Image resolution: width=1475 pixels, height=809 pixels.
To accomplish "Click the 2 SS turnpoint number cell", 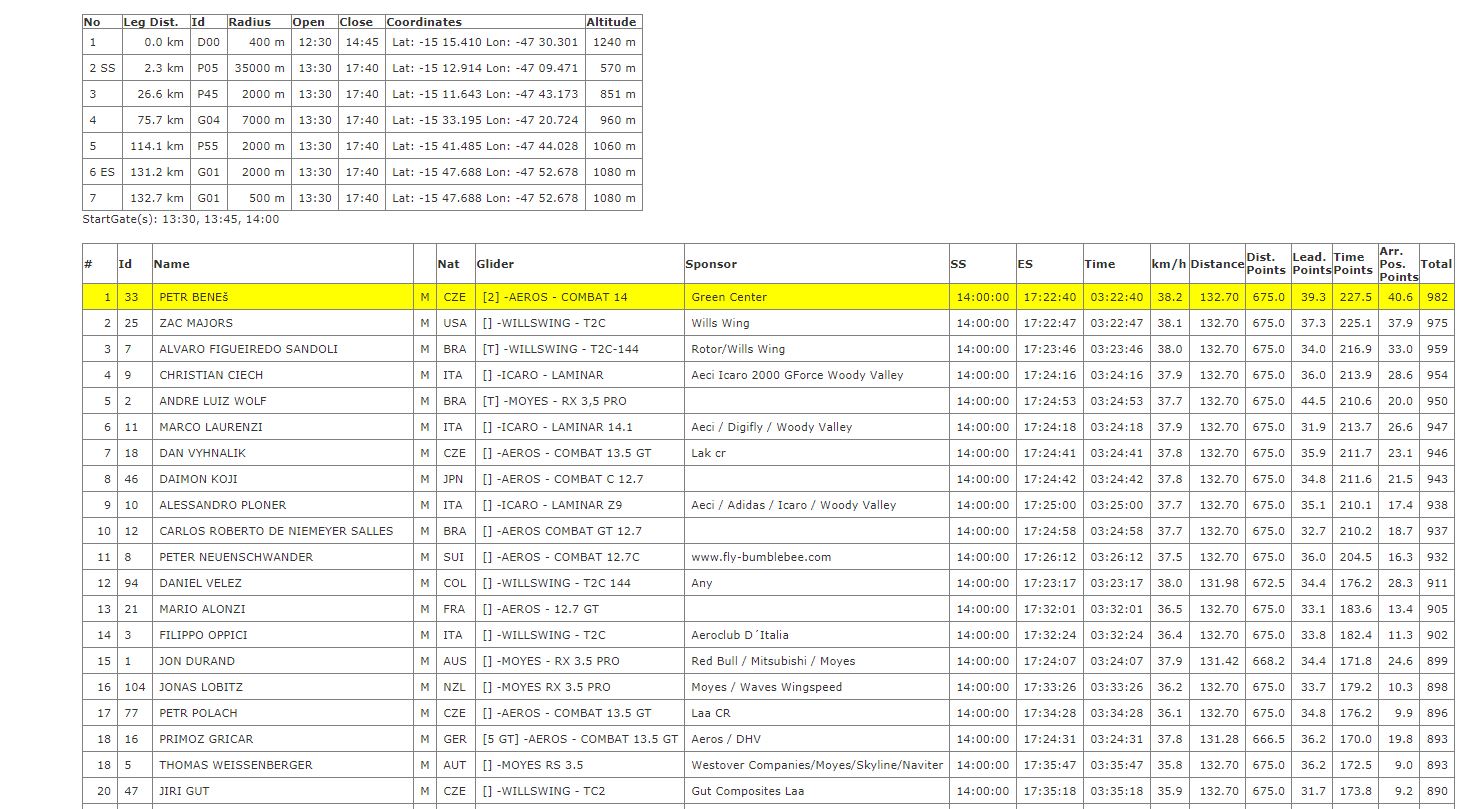I will [102, 68].
